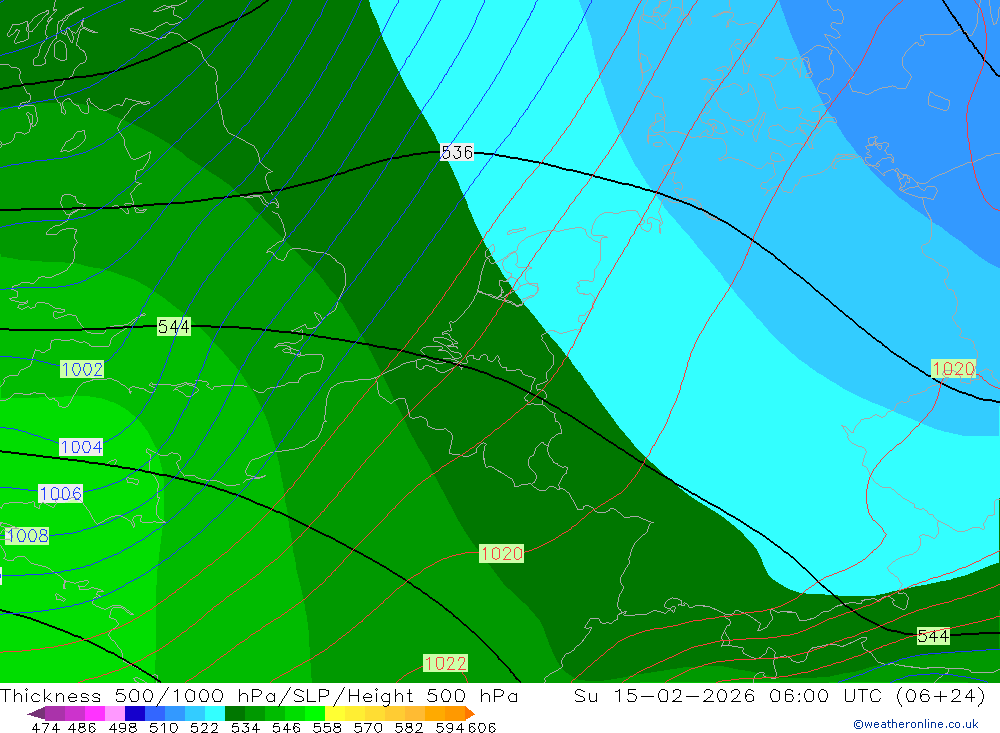Click the 570 legend value
The width and height of the screenshot is (1000, 733).
[x=367, y=727]
